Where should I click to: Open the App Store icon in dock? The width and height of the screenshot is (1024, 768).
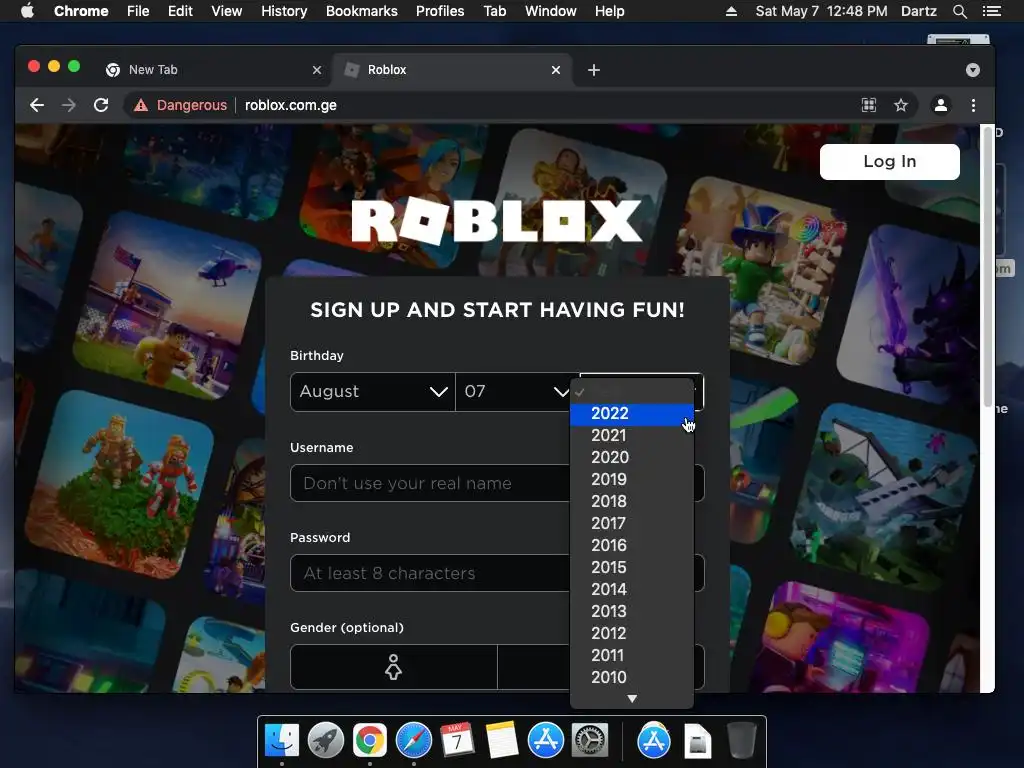click(x=545, y=741)
